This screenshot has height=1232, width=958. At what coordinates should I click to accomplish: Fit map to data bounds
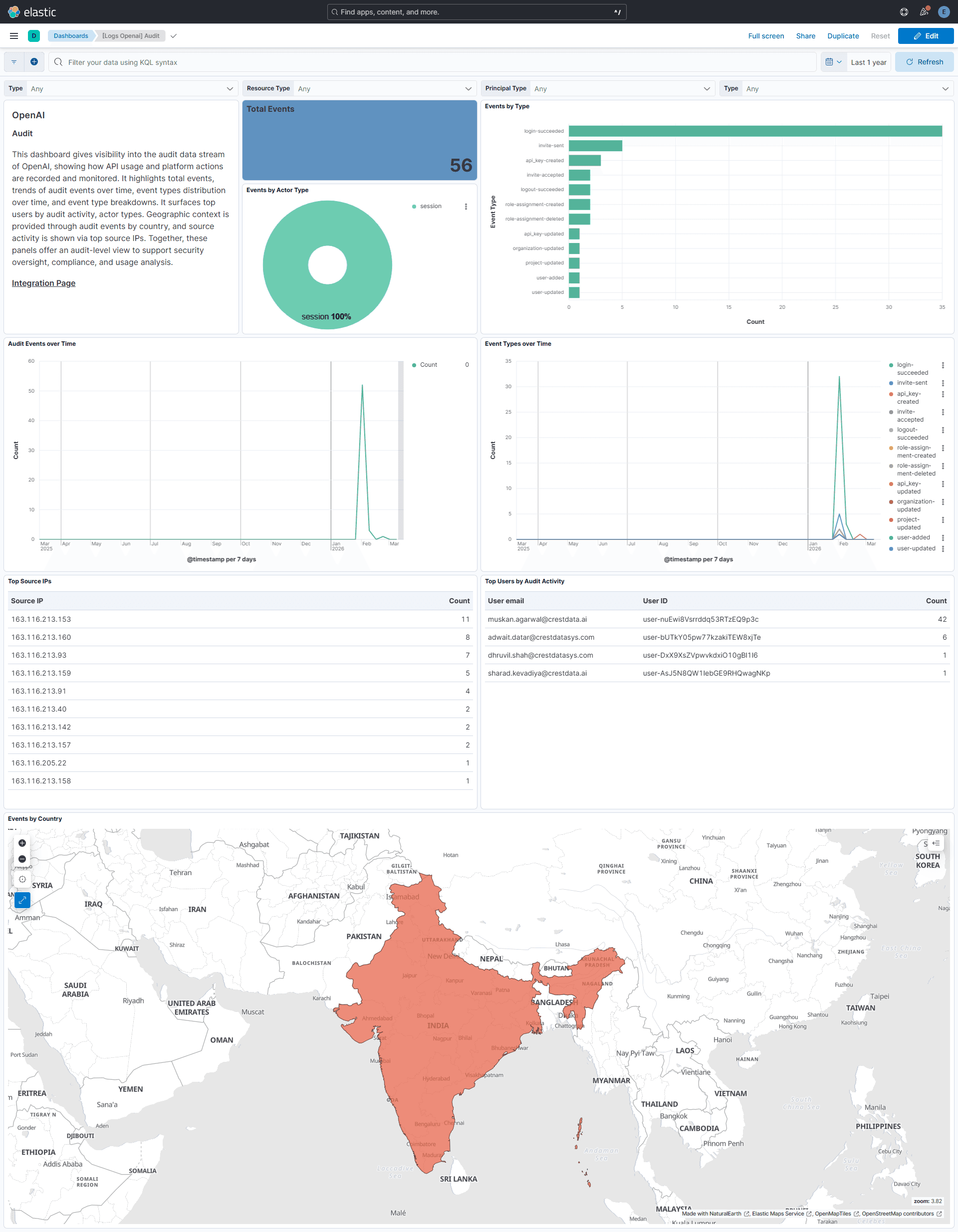click(22, 879)
